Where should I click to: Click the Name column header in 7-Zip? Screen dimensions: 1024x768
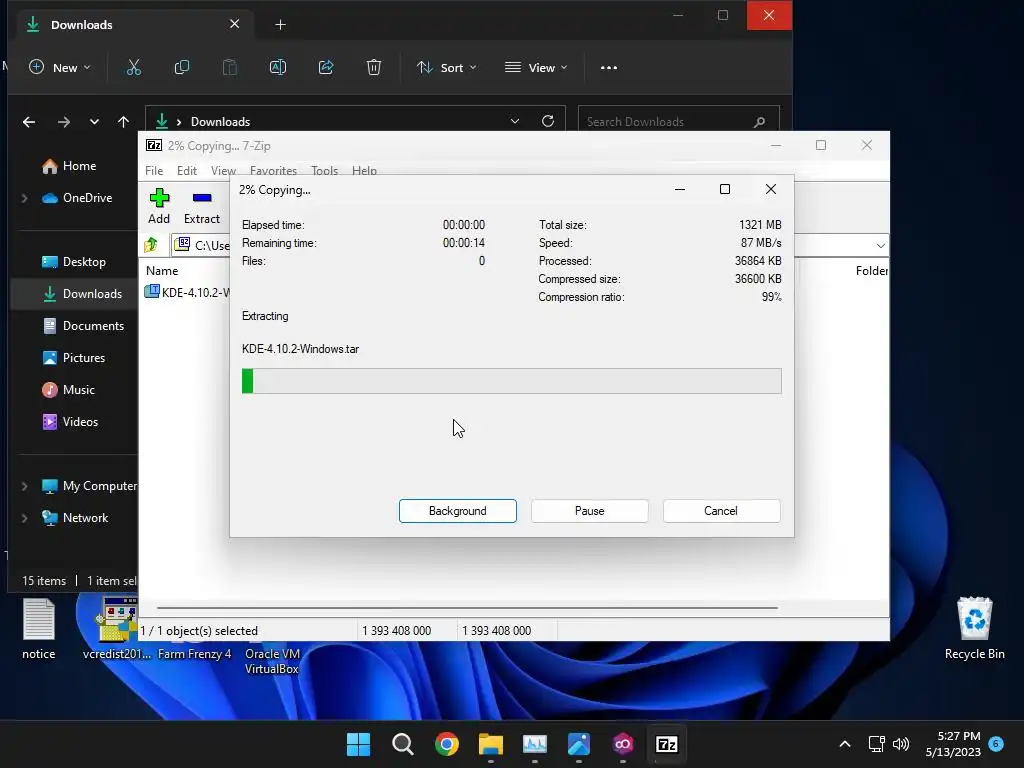click(x=162, y=270)
